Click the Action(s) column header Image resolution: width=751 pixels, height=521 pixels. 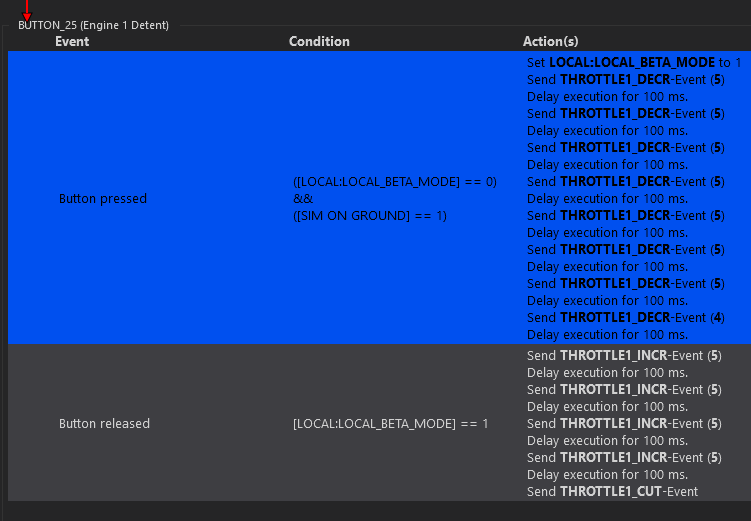click(x=550, y=42)
